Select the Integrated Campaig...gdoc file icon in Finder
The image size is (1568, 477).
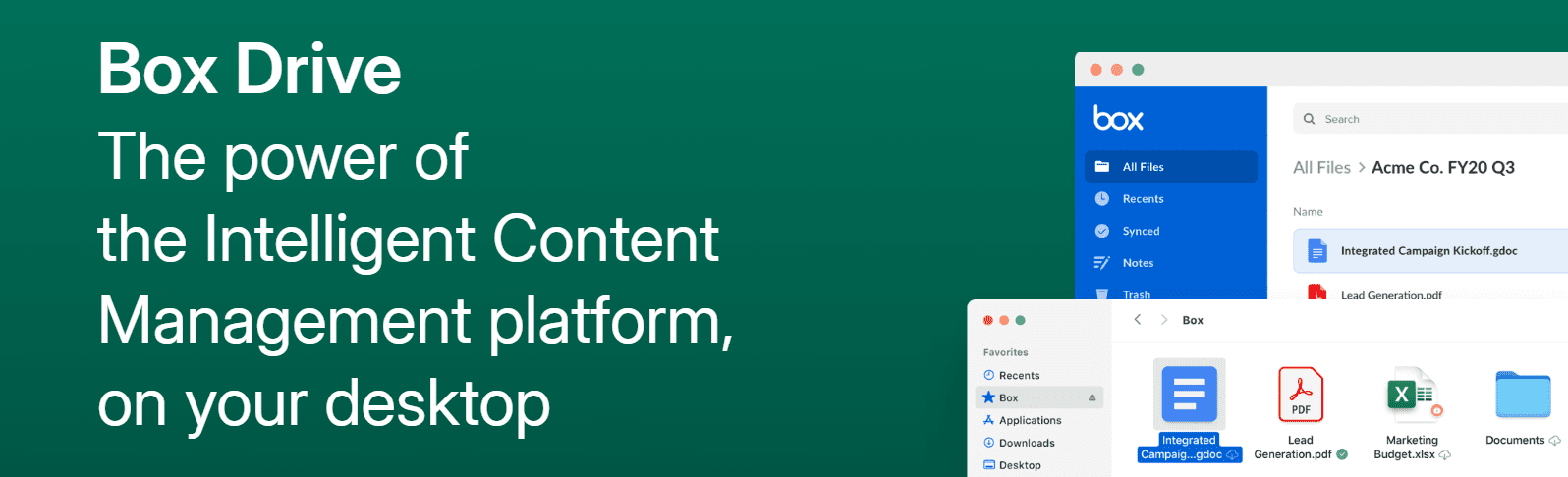(1189, 395)
